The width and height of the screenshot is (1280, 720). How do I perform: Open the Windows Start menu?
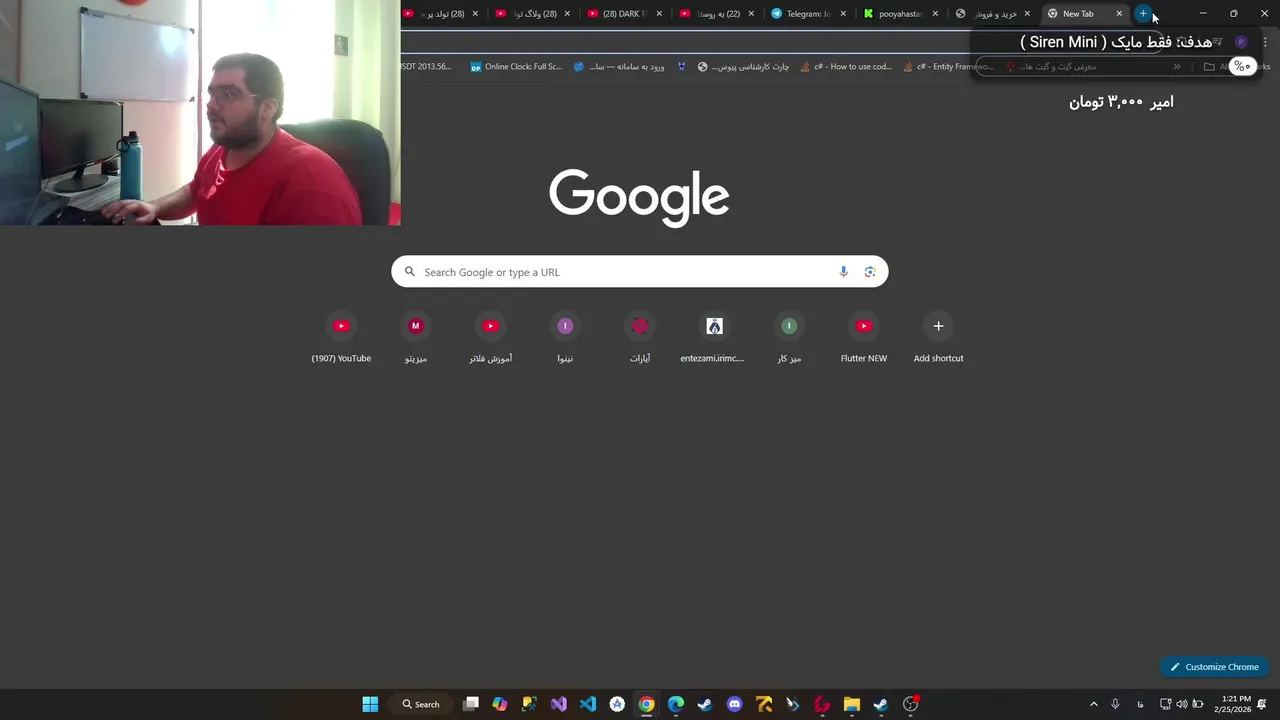(x=370, y=704)
